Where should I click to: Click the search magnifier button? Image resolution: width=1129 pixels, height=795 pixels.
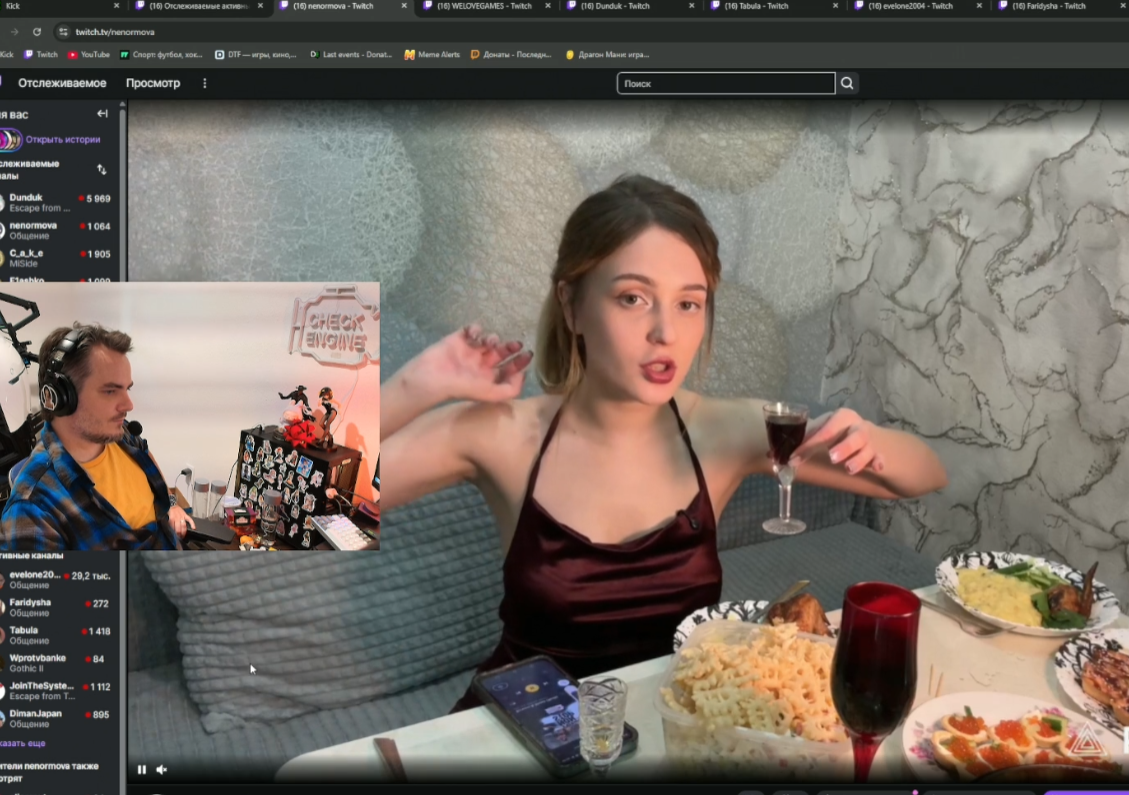847,84
